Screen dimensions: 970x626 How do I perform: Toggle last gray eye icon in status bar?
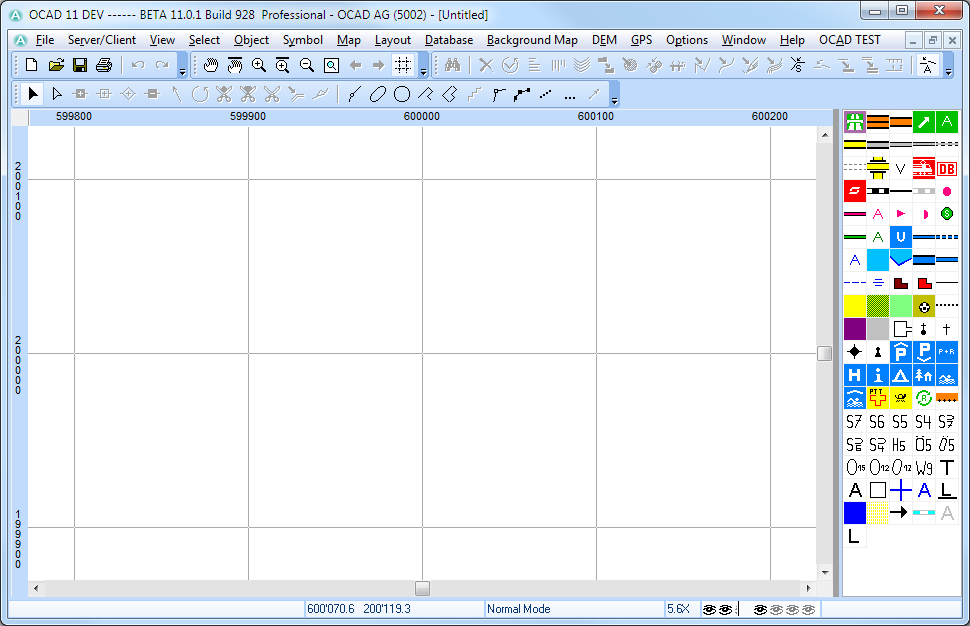[x=809, y=609]
